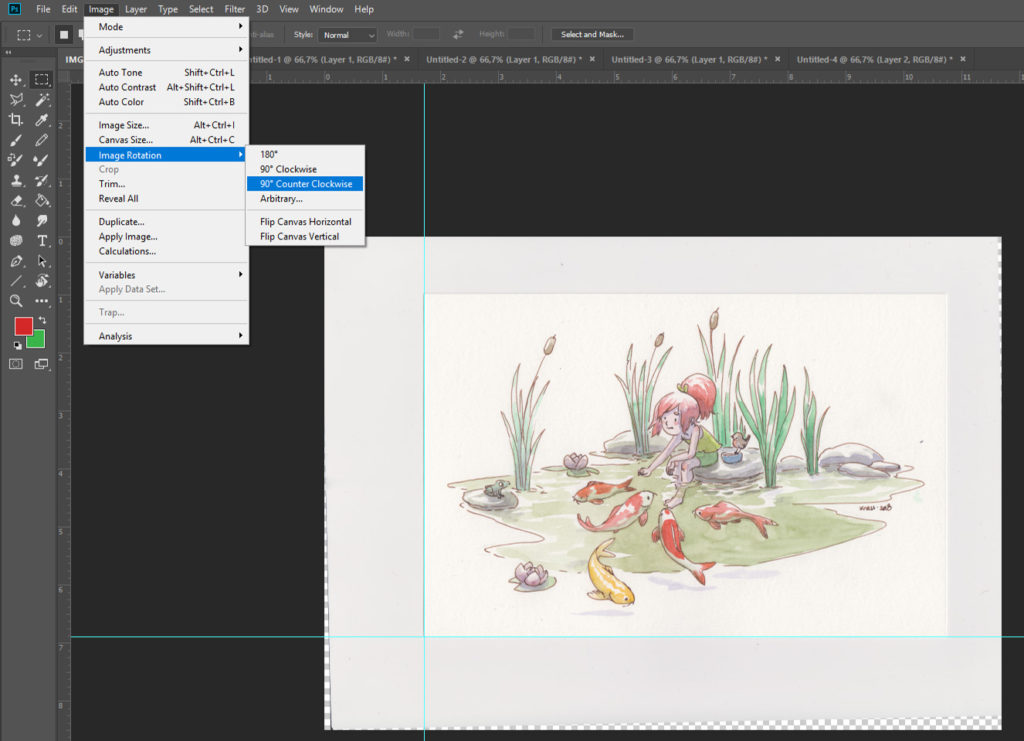The image size is (1024, 741).
Task: Click the Select and Mask... button
Action: [592, 35]
